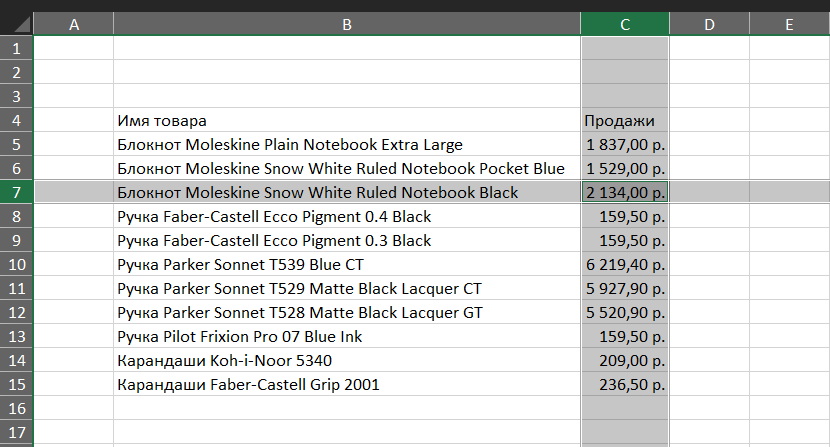Click the 'Имя товара' header cell
Image resolution: width=830 pixels, height=447 pixels.
tap(347, 120)
